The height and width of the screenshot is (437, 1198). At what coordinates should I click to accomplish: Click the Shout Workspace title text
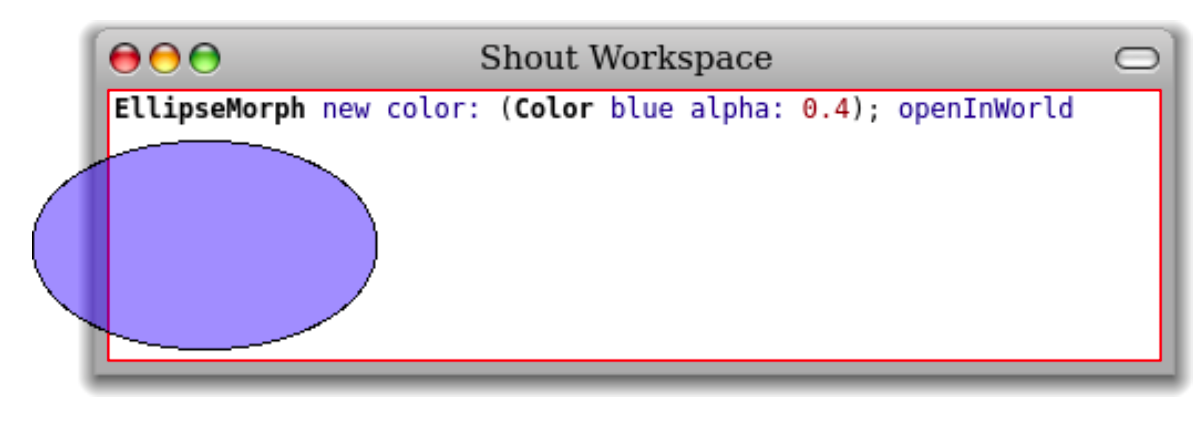click(x=625, y=58)
